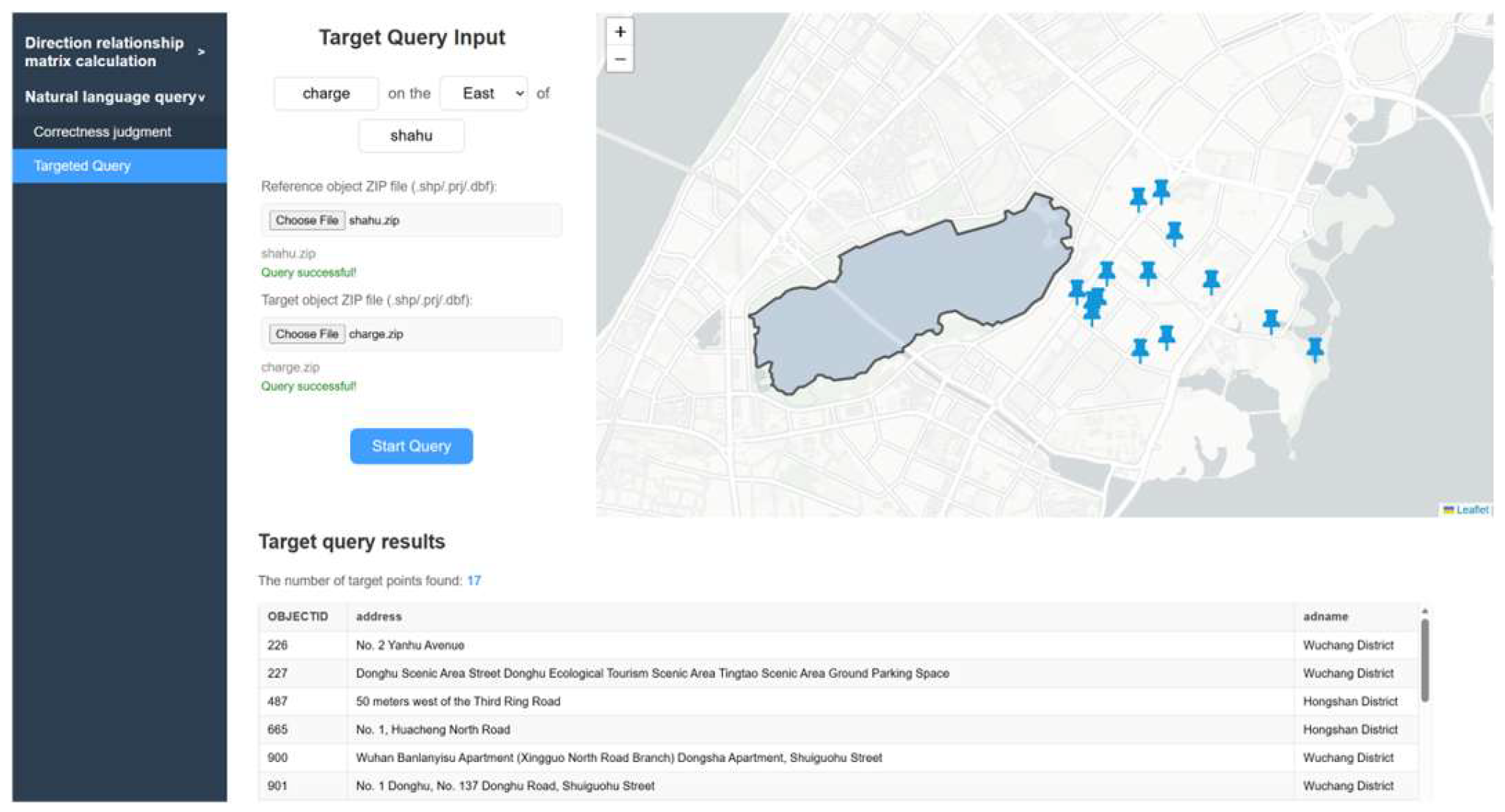The image size is (1505, 812).
Task: Click the map zoom out minus button
Action: pos(620,59)
